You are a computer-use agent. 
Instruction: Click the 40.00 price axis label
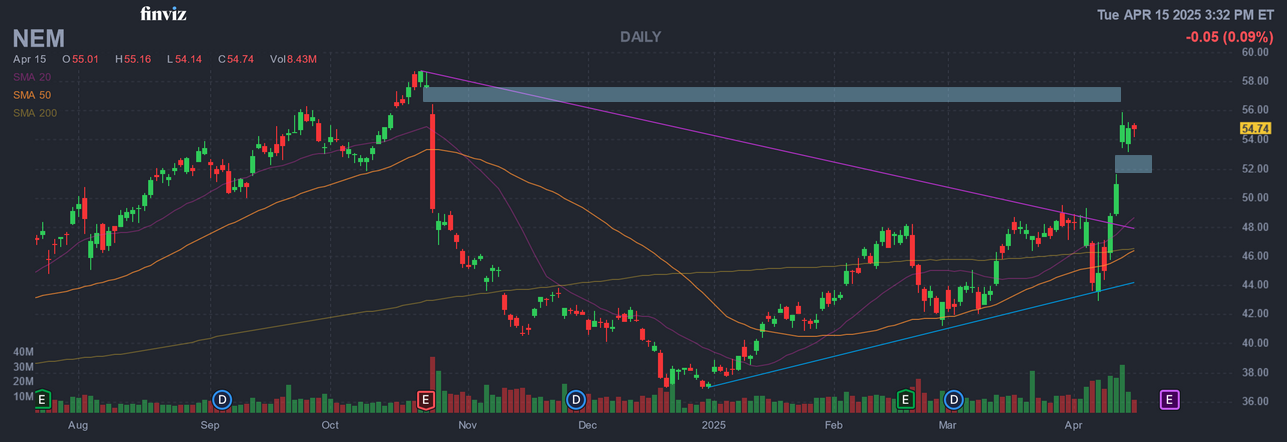(x=1256, y=343)
